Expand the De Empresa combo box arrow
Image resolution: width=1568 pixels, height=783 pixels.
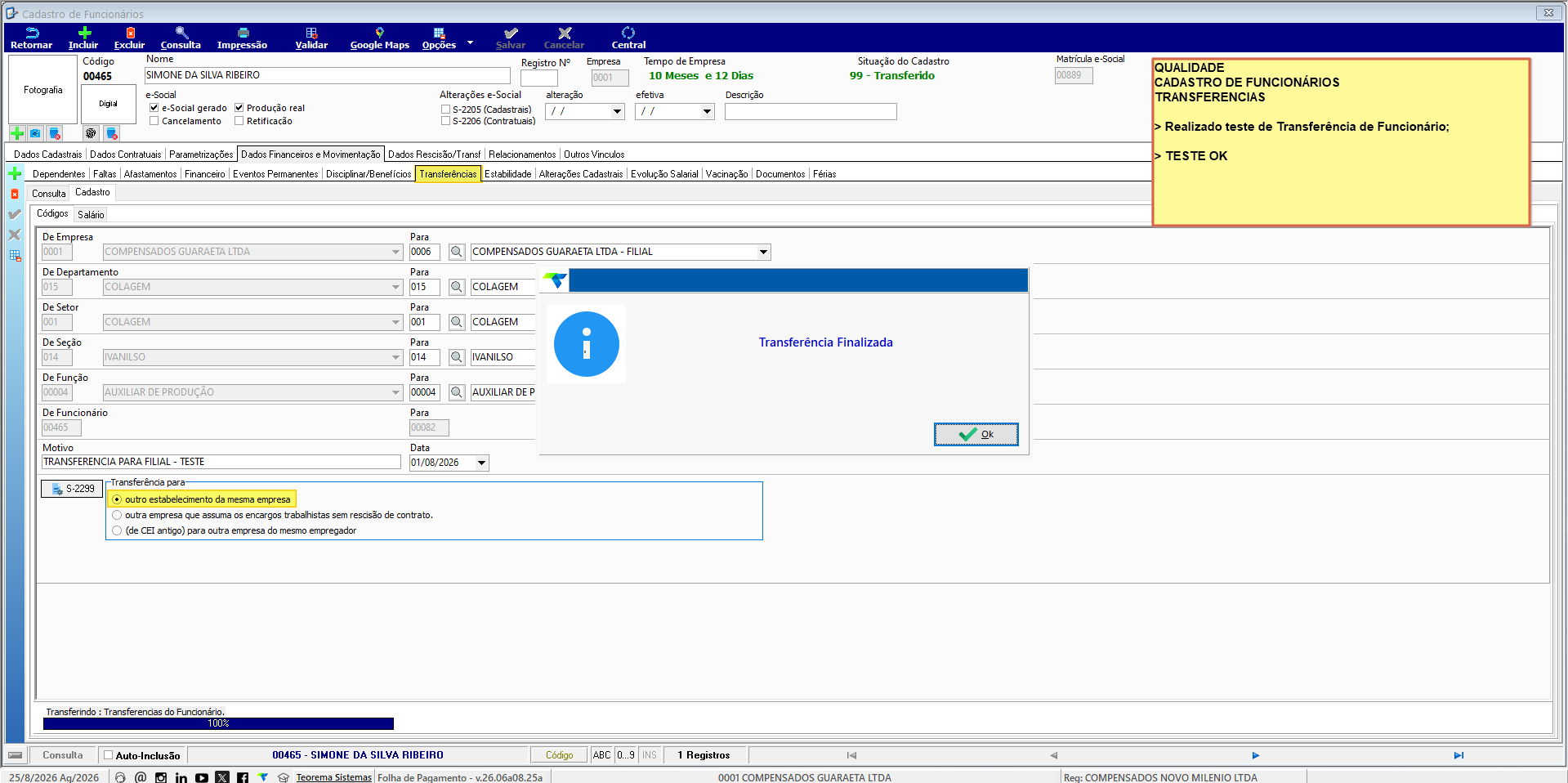point(395,252)
